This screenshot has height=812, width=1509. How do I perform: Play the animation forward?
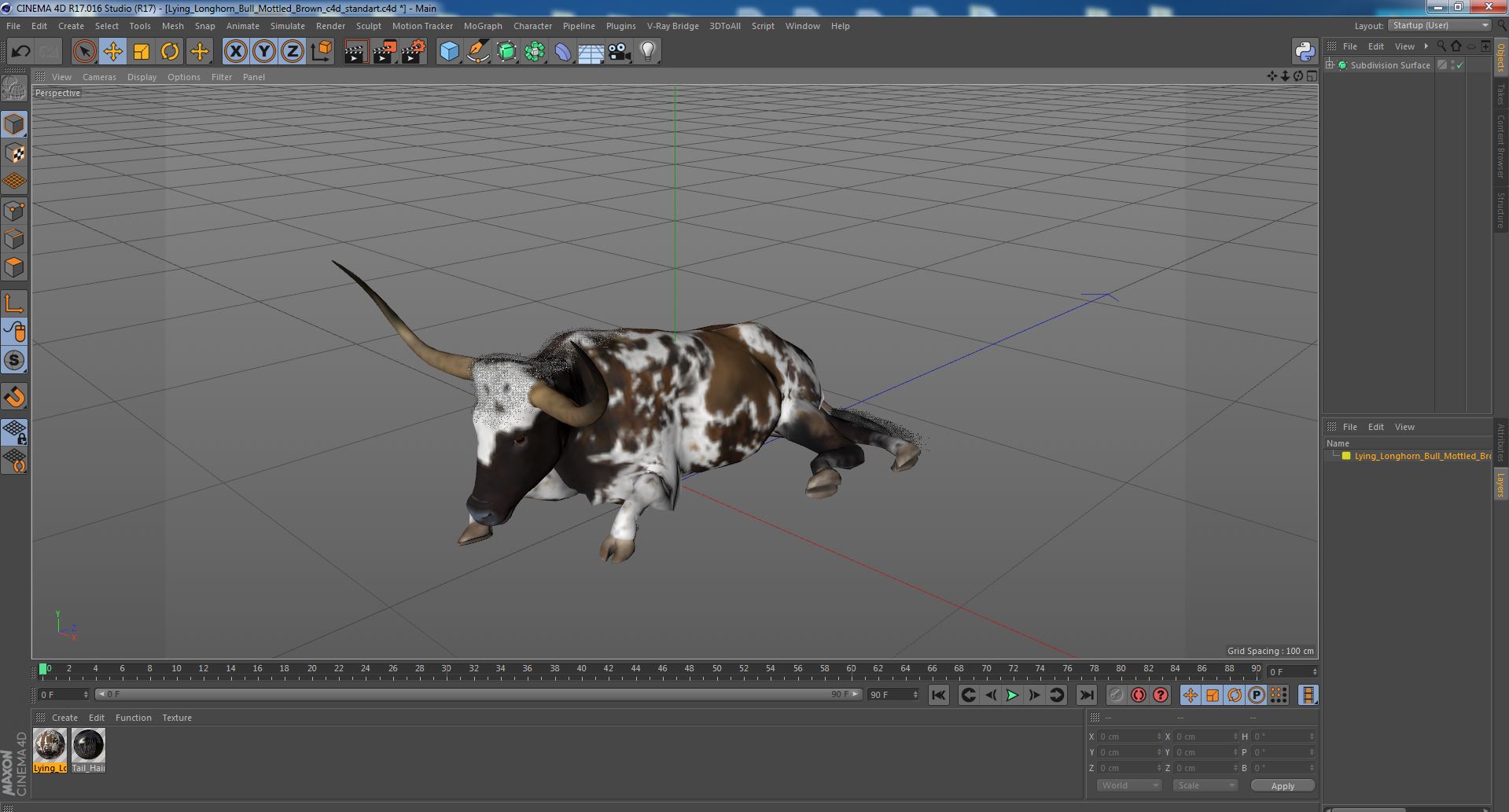coord(1012,695)
